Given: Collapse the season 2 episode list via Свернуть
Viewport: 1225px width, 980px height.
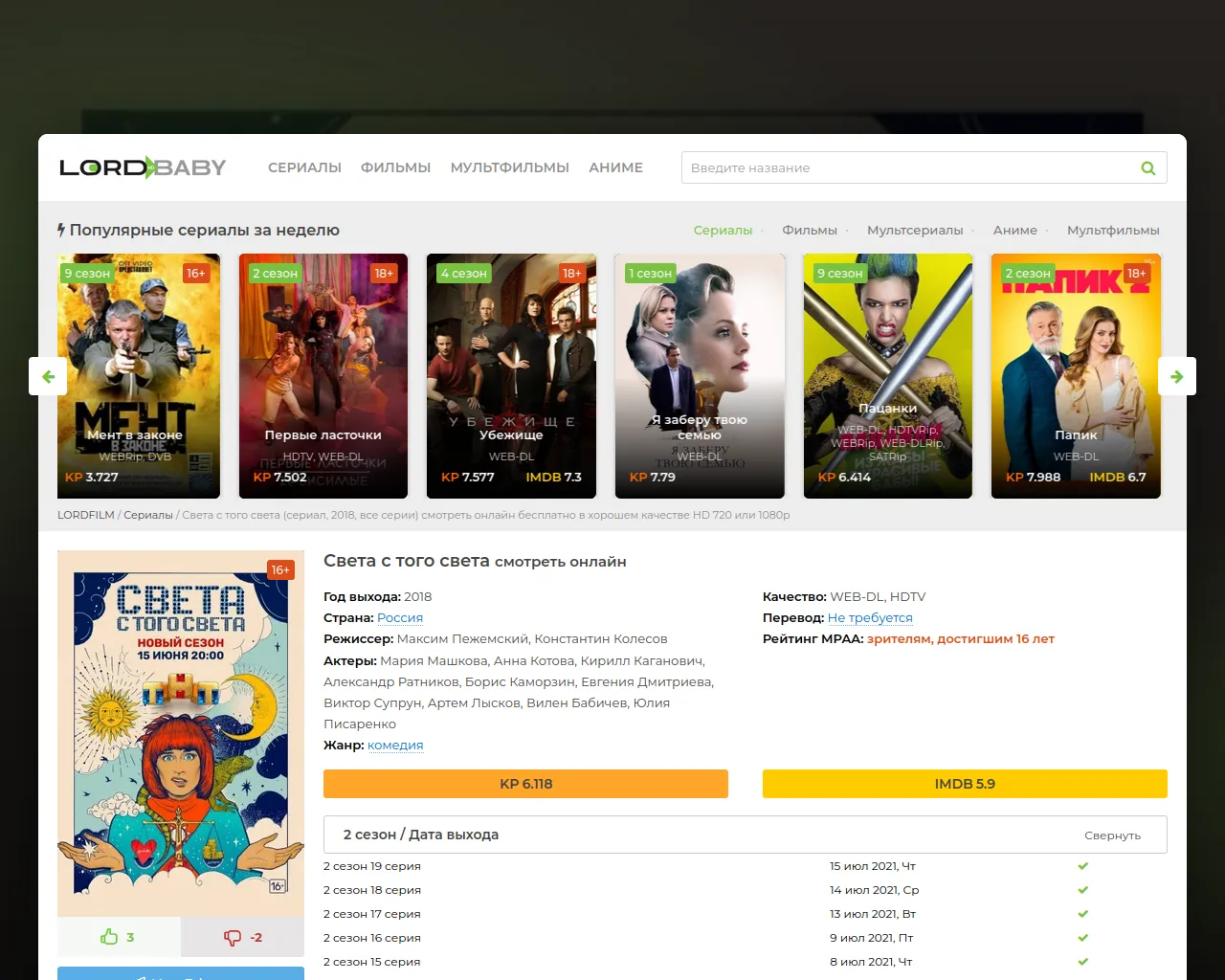Looking at the screenshot, I should tap(1112, 835).
